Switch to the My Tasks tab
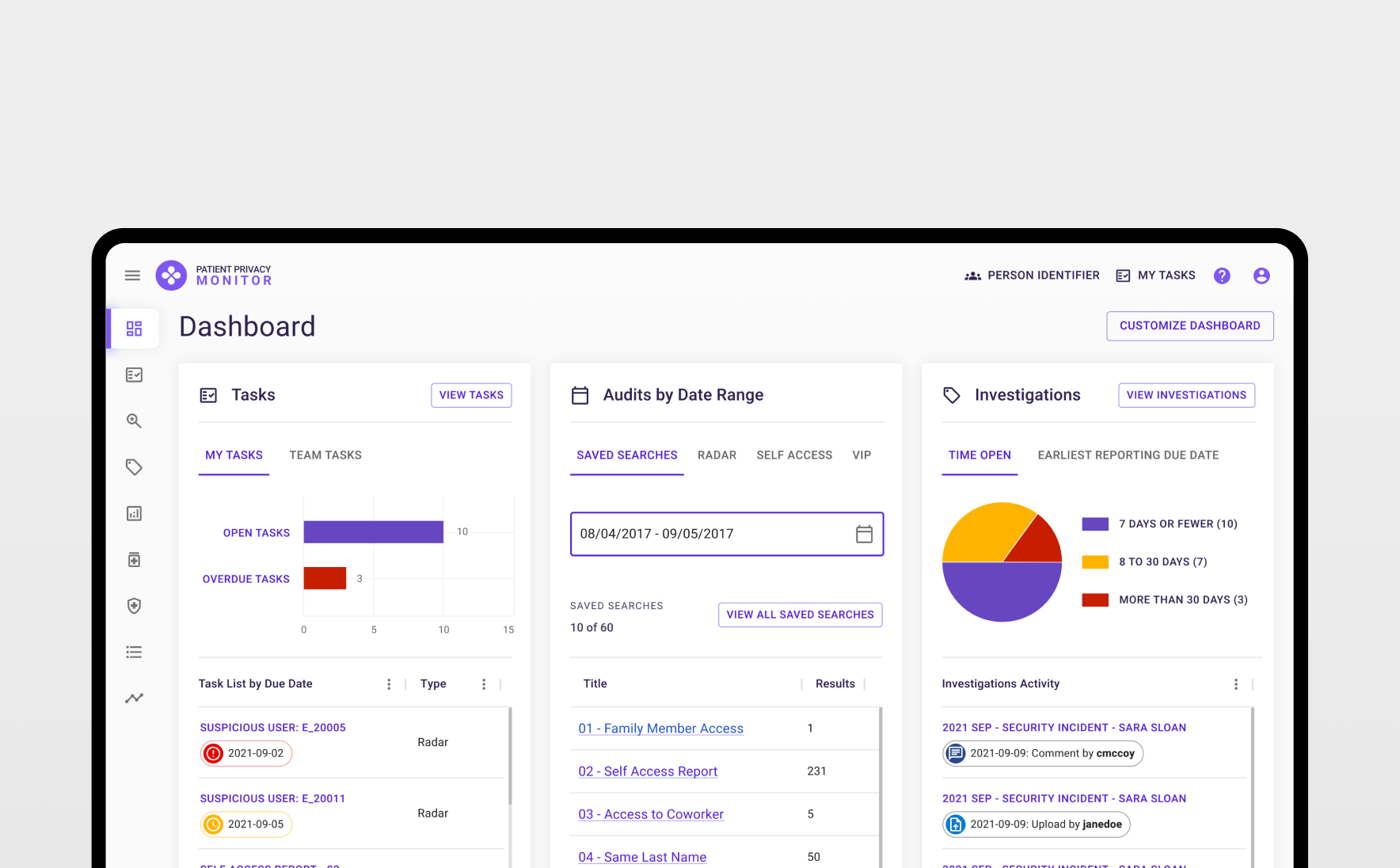1400x868 pixels. pyautogui.click(x=234, y=455)
